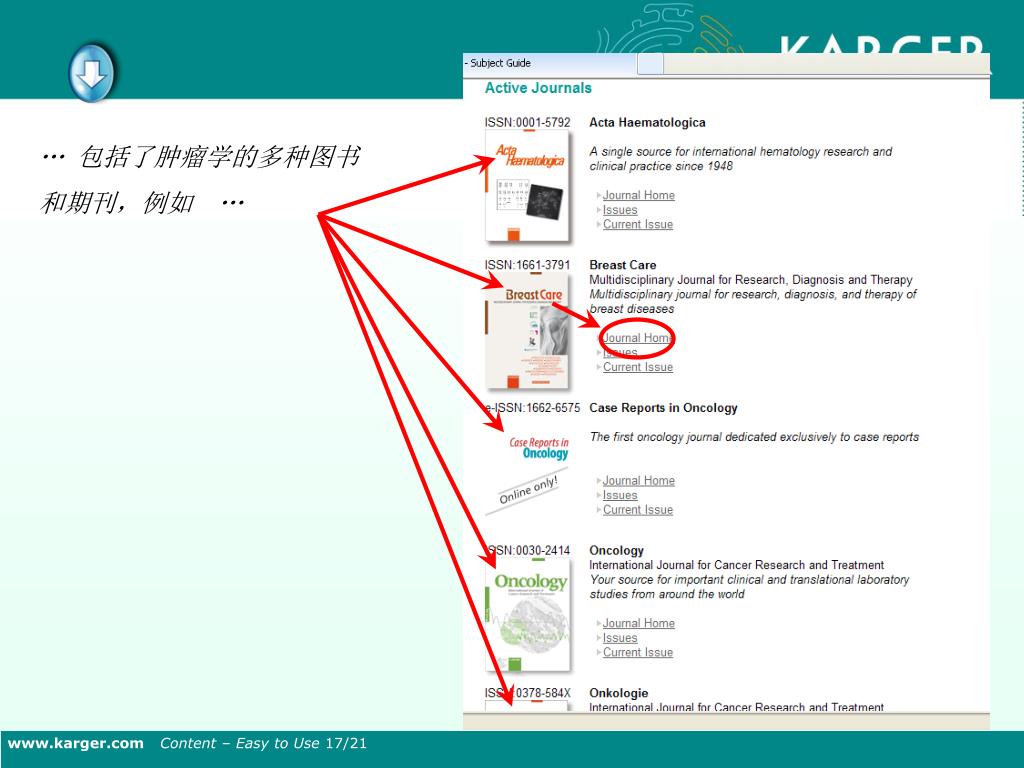1024x768 pixels.
Task: Click the Oncology cover thumbnail
Action: [528, 615]
